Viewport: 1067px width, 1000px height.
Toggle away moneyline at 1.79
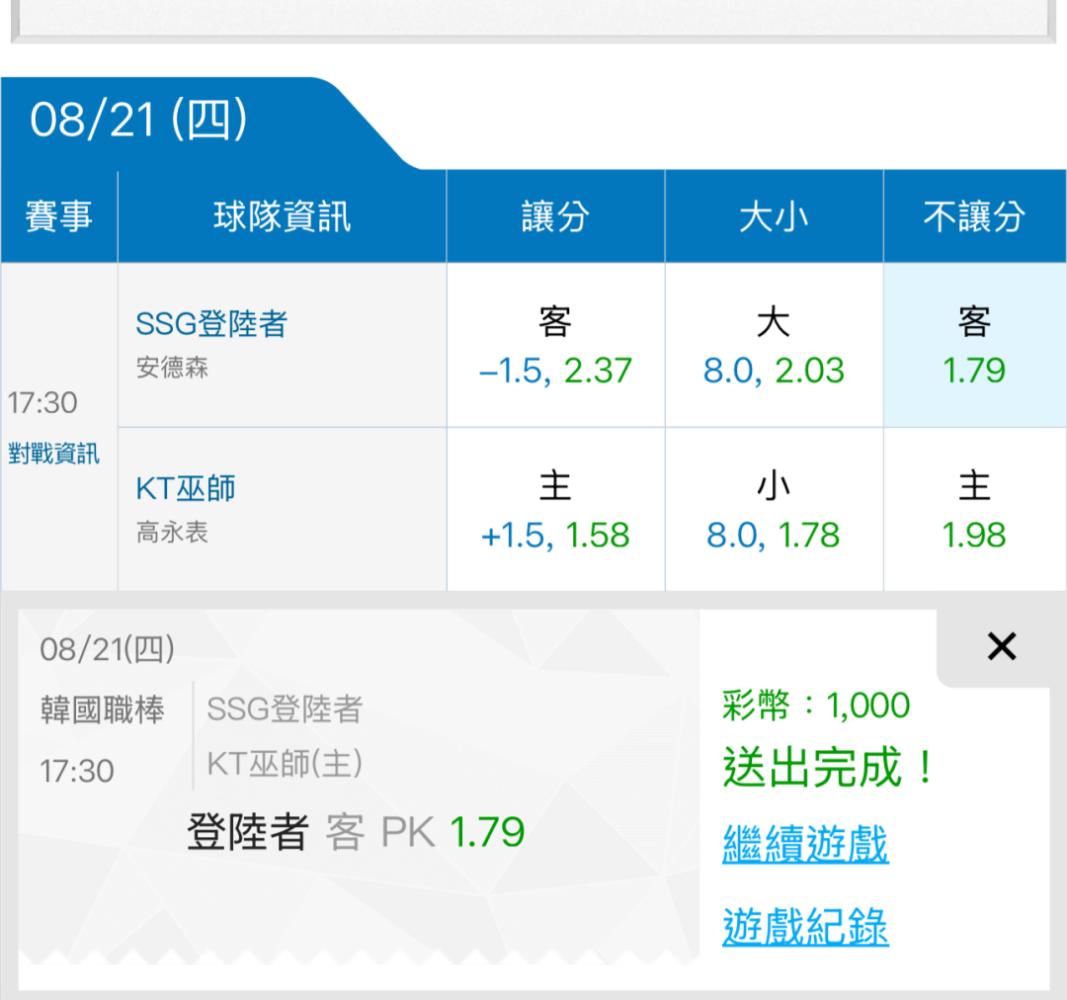click(x=974, y=346)
